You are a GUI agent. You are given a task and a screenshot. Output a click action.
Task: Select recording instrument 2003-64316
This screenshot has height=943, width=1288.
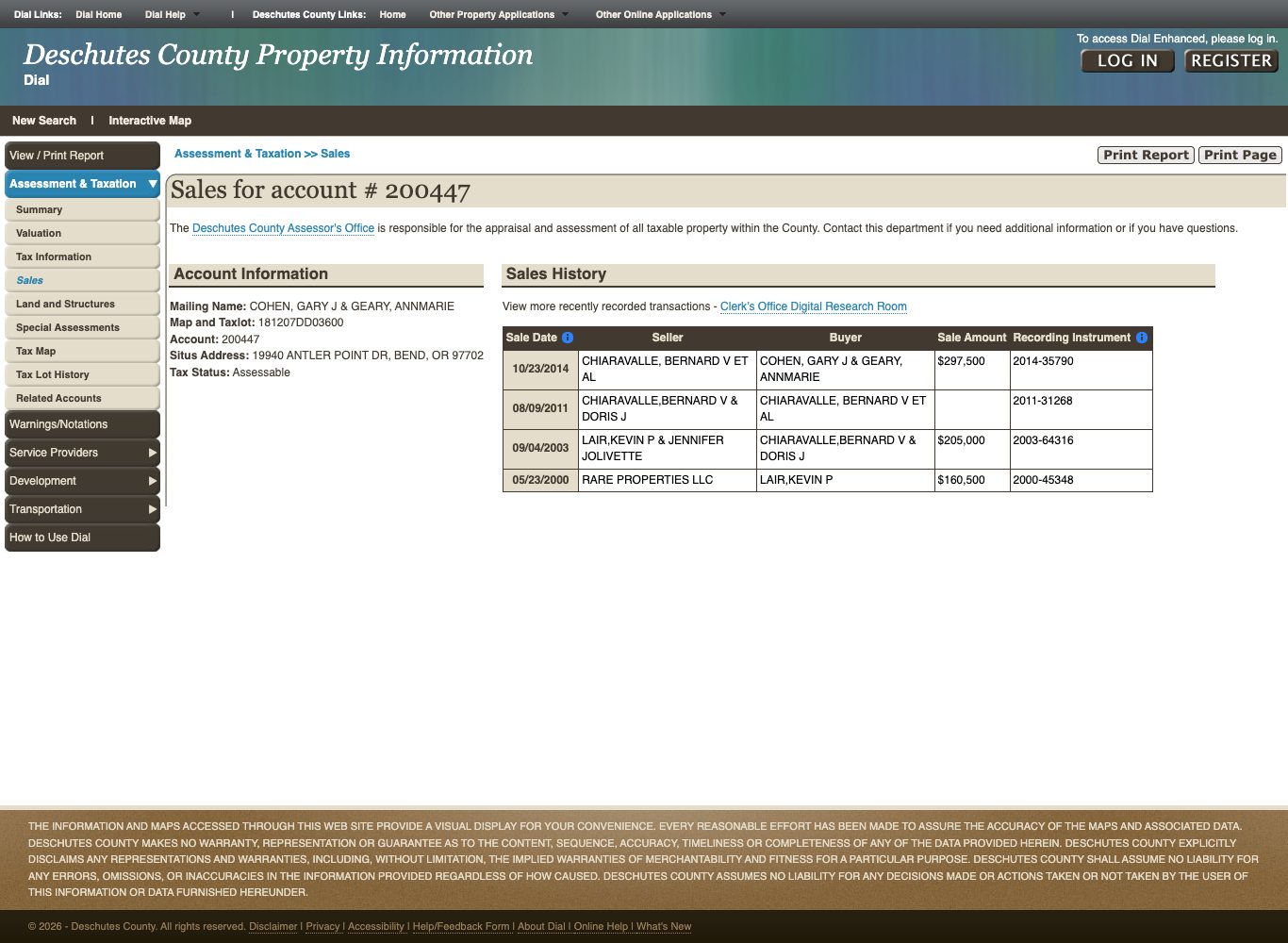pyautogui.click(x=1082, y=448)
